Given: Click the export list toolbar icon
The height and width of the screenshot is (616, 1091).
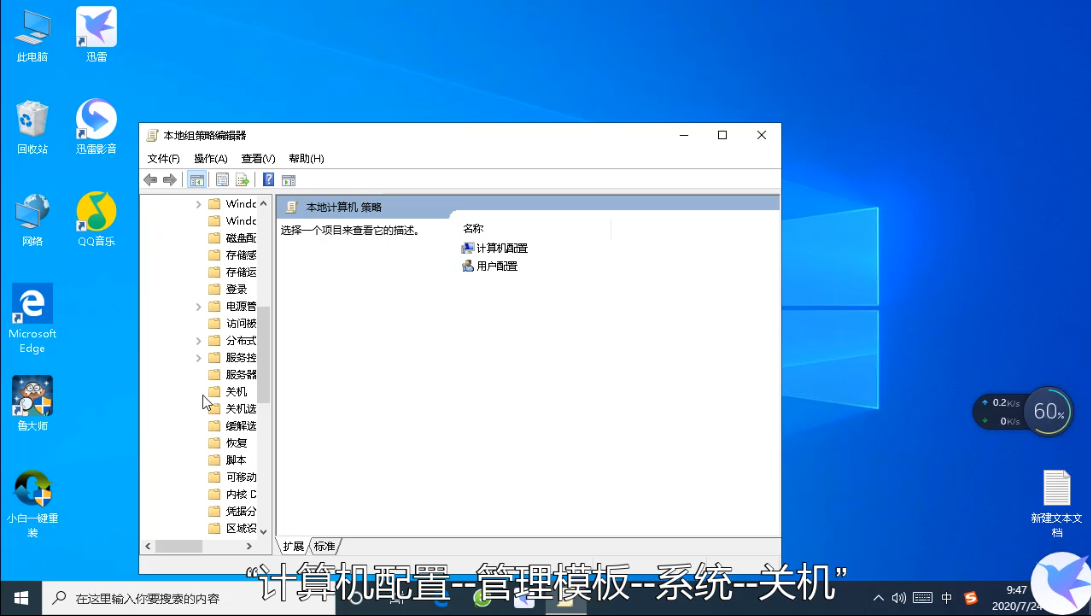Looking at the screenshot, I should (243, 179).
